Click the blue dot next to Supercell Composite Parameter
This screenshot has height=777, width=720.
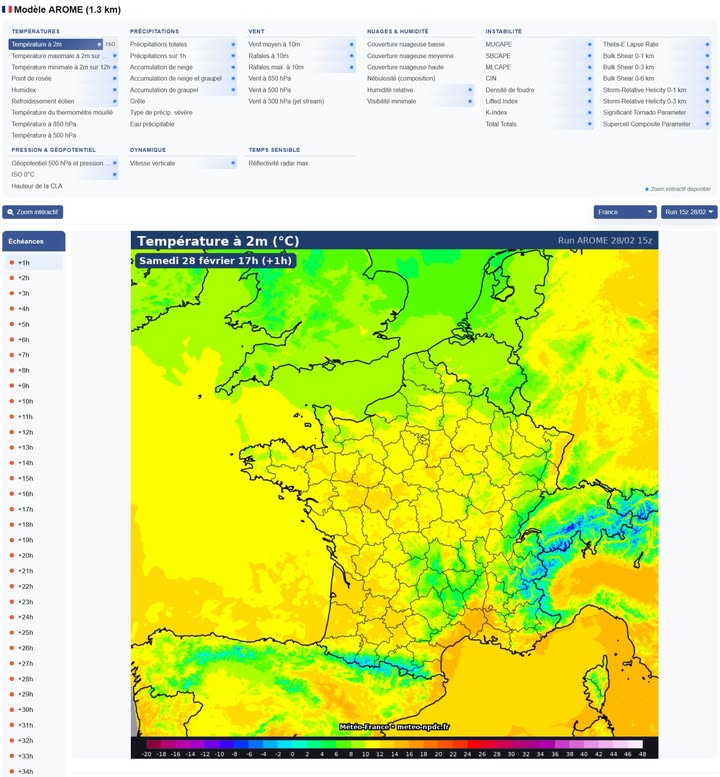point(708,124)
